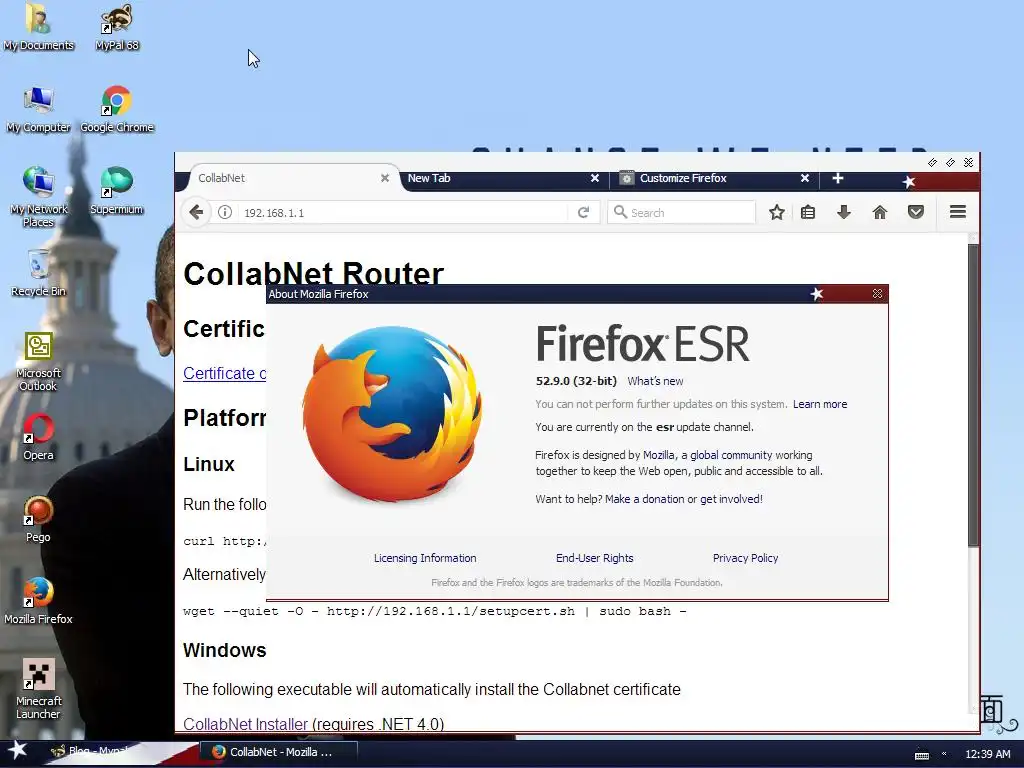Viewport: 1024px width, 768px height.
Task: Open the Recycle Bin
Action: point(38,273)
